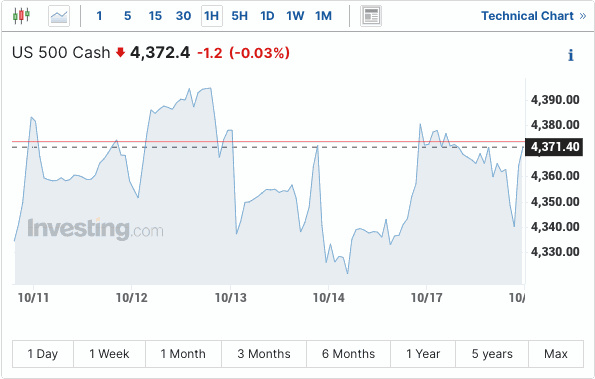Image resolution: width=595 pixels, height=379 pixels.
Task: Click the 4,390.00 axis label
Action: [555, 100]
